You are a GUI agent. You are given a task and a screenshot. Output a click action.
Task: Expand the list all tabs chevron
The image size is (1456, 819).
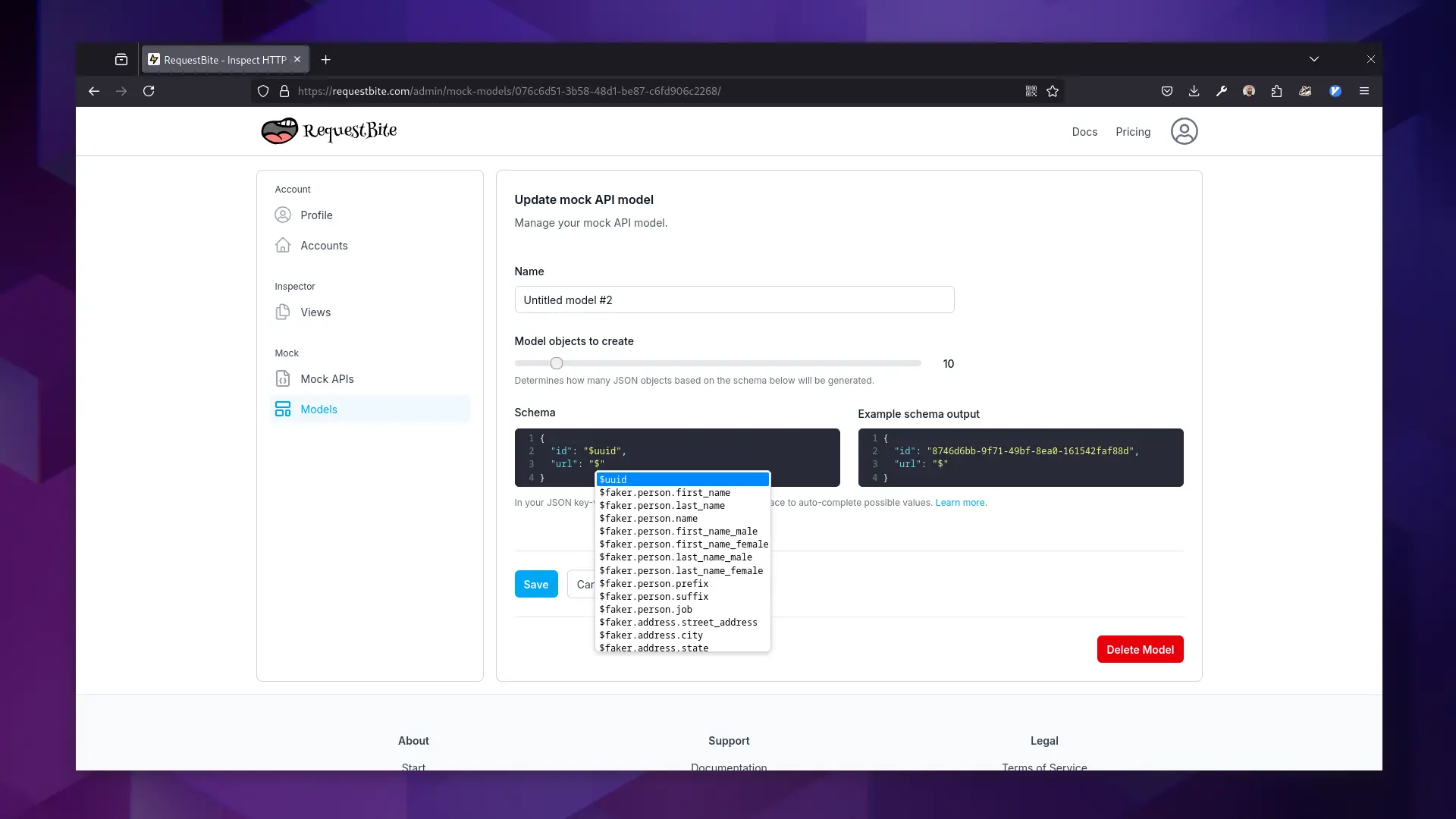click(1314, 59)
